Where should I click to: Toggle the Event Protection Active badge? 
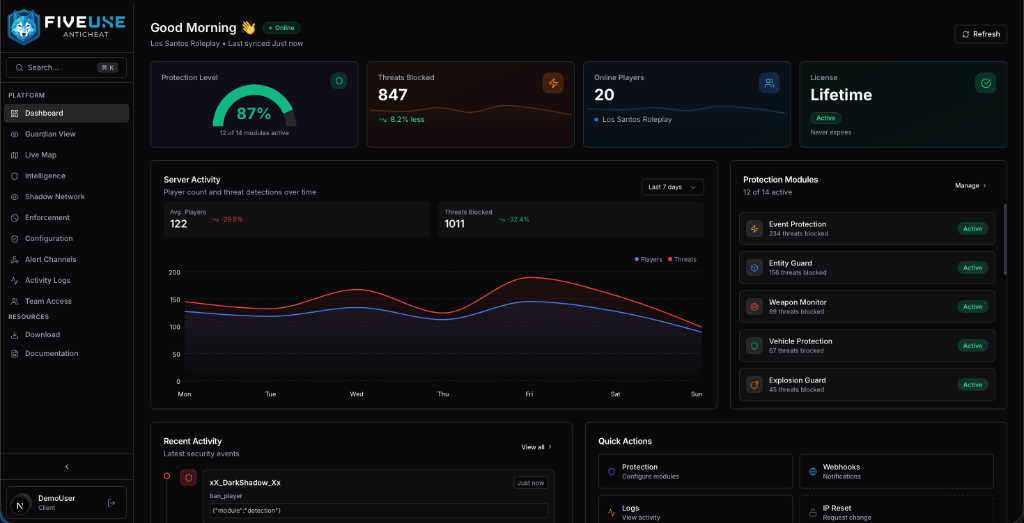972,229
